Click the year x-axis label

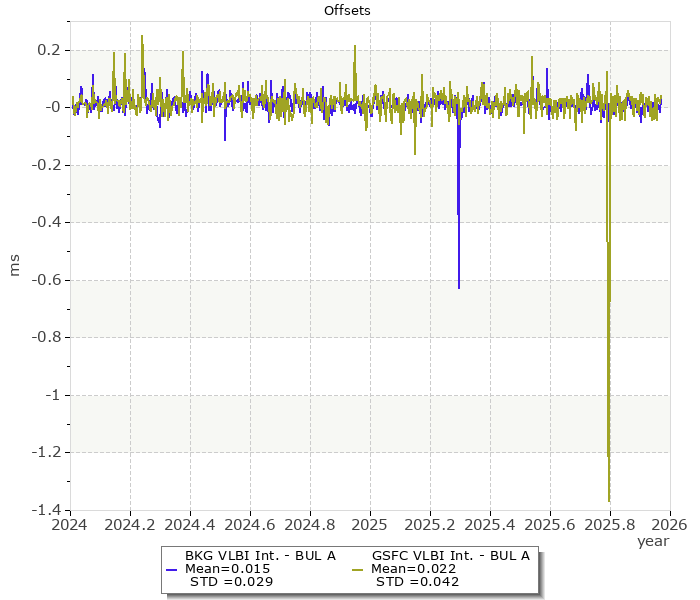[x=653, y=540]
